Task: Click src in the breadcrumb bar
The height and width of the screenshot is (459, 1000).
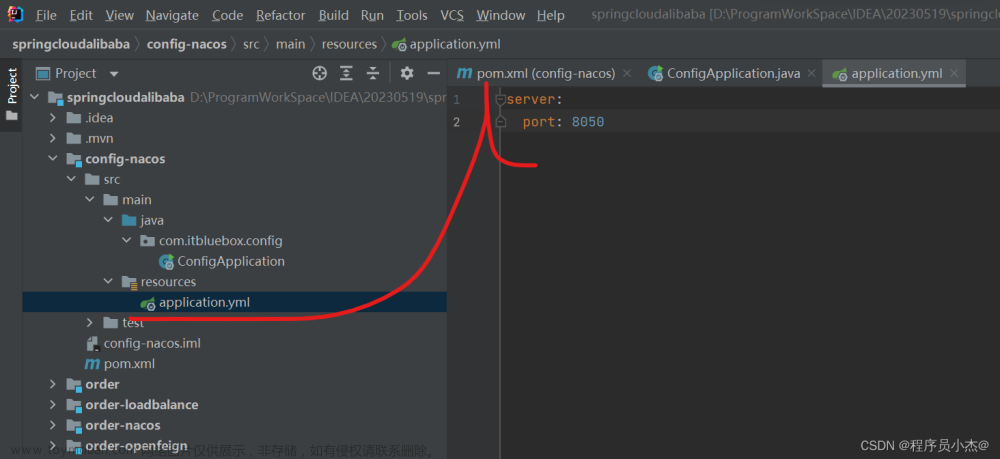Action: (251, 44)
